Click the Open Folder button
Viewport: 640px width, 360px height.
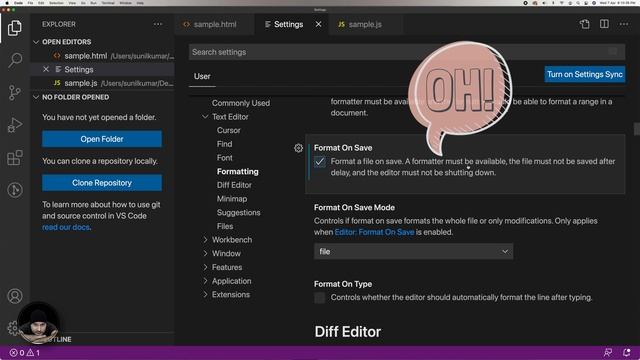point(102,139)
